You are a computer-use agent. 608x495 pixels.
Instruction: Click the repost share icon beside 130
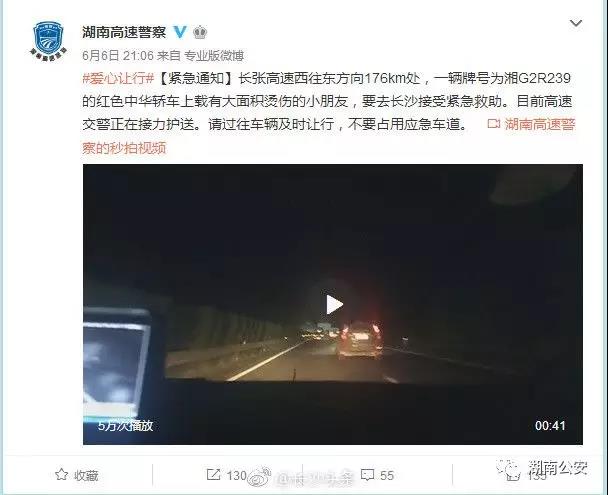(x=213, y=474)
